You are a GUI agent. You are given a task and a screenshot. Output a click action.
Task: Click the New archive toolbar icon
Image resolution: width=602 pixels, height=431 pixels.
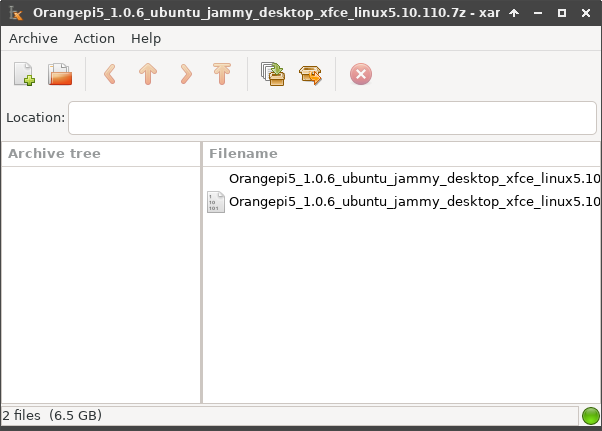pos(24,74)
